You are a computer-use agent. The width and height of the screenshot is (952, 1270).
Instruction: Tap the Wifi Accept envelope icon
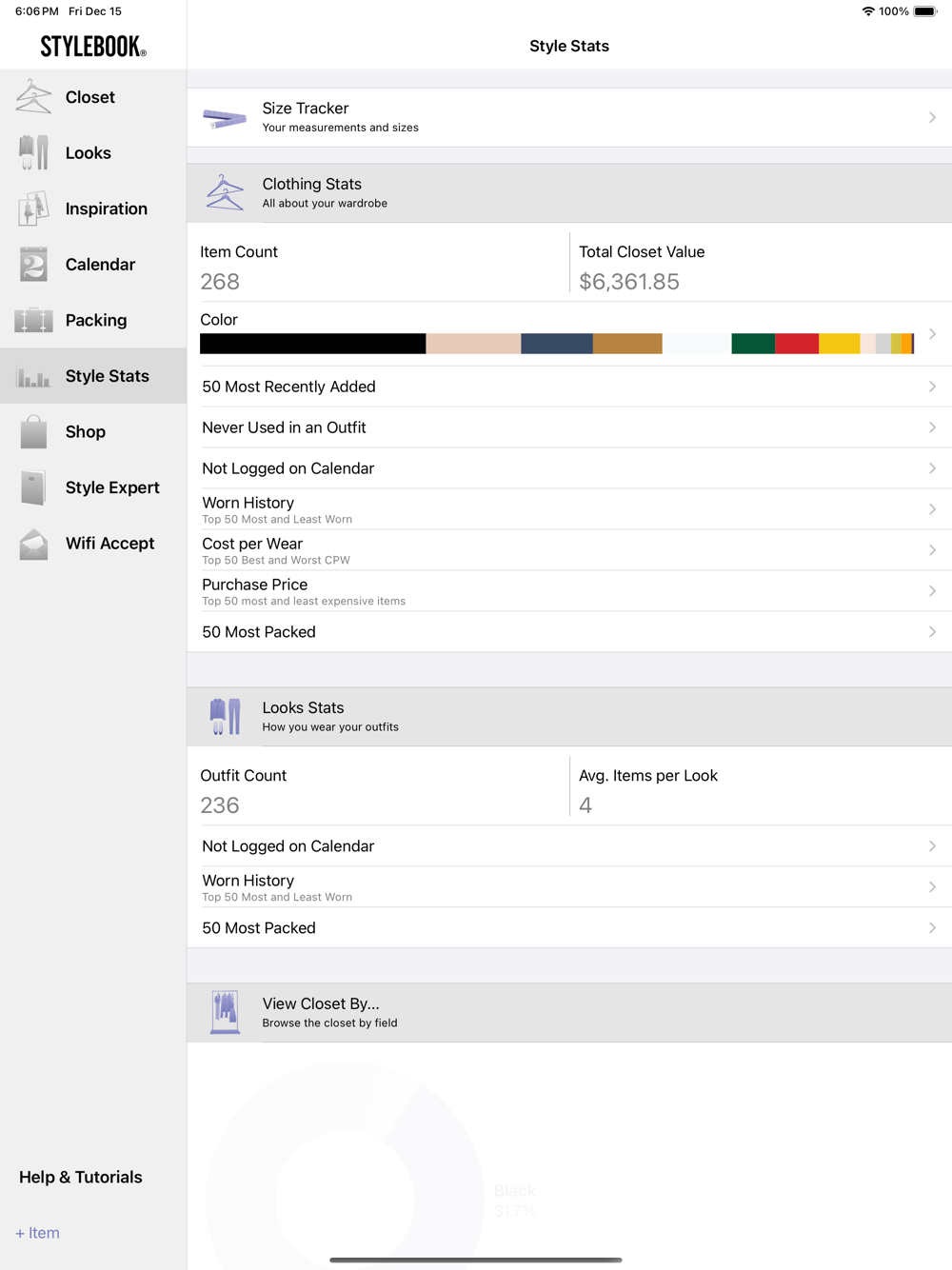(x=33, y=544)
